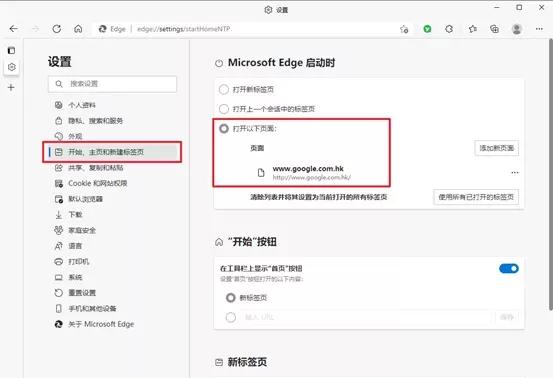
Task: Toggle 在工具栏上显示"首页"按钮 switch
Action: coord(509,269)
